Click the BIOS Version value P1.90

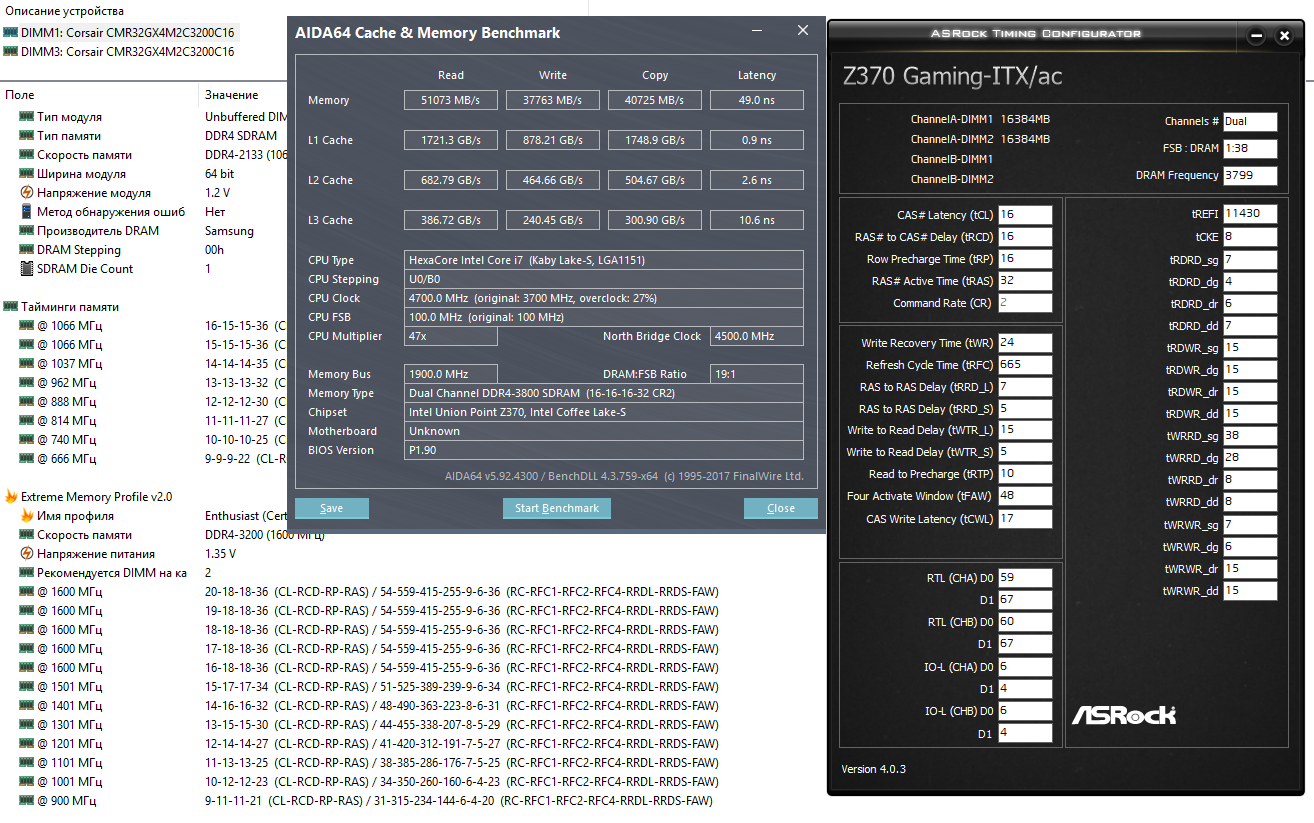[x=604, y=450]
